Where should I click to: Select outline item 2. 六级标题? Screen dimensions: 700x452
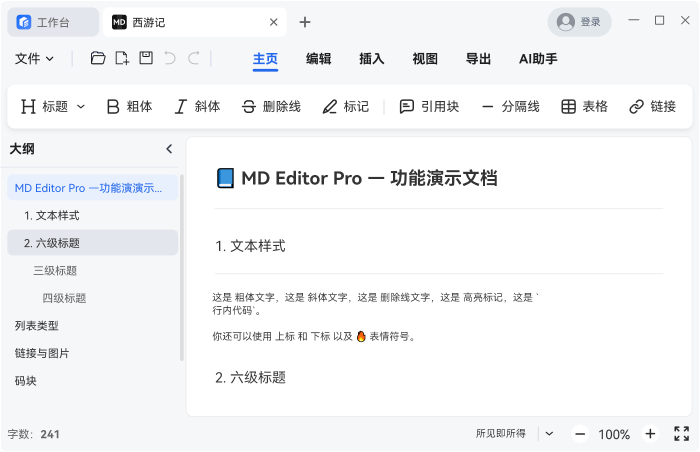(x=92, y=243)
